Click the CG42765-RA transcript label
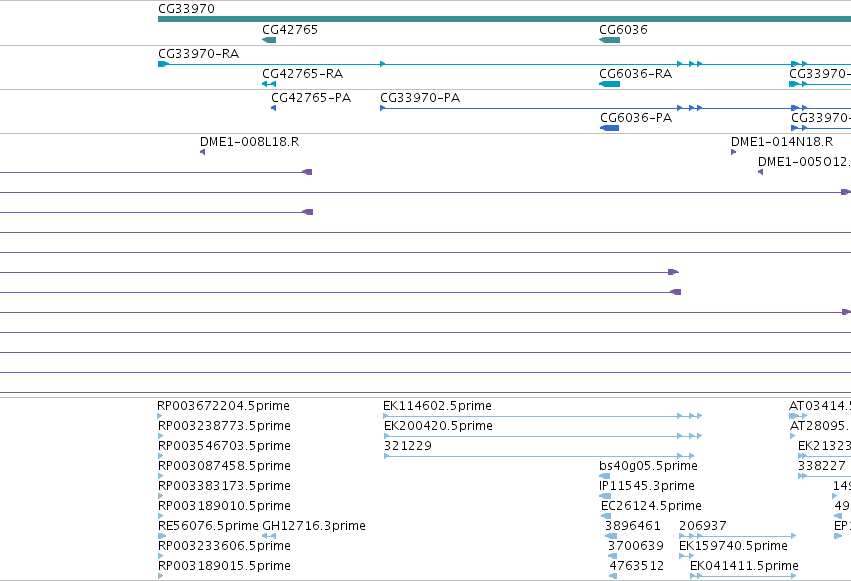 [x=302, y=74]
